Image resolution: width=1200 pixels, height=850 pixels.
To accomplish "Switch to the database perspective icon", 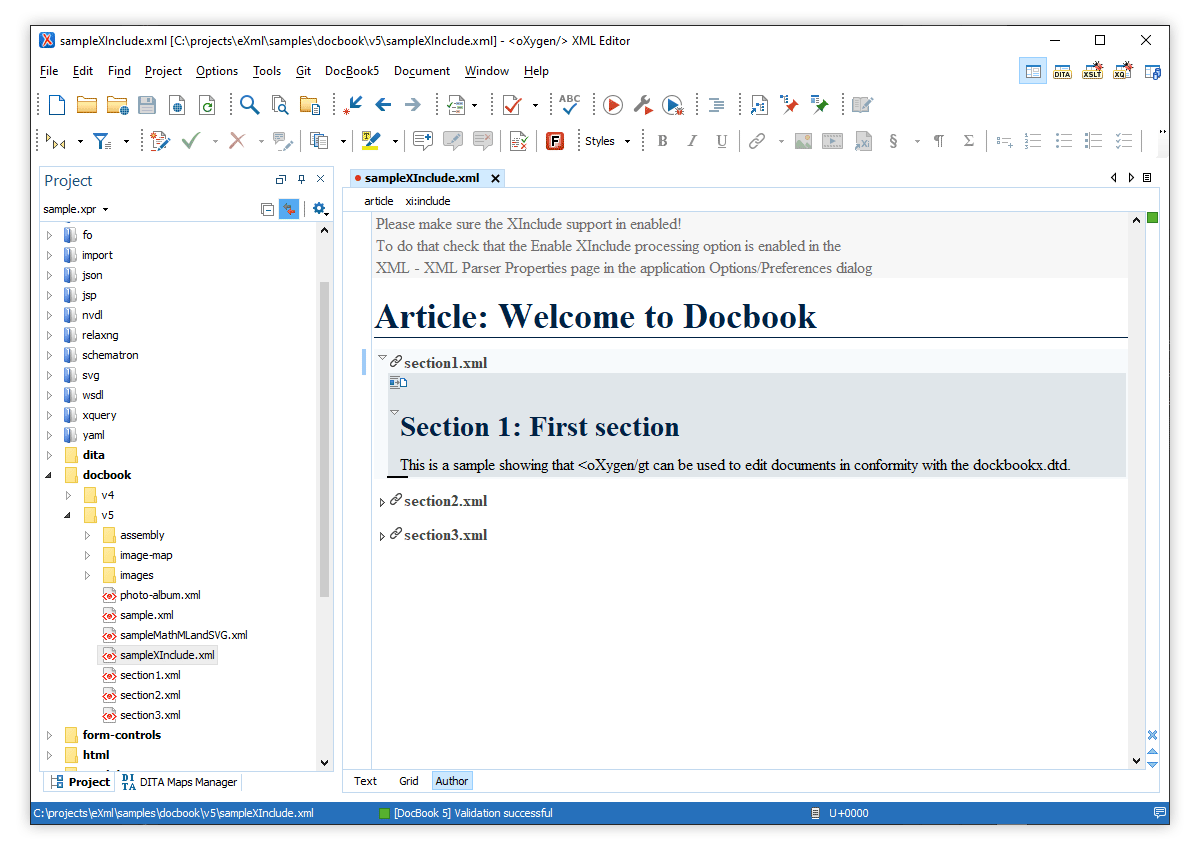I will point(1152,72).
